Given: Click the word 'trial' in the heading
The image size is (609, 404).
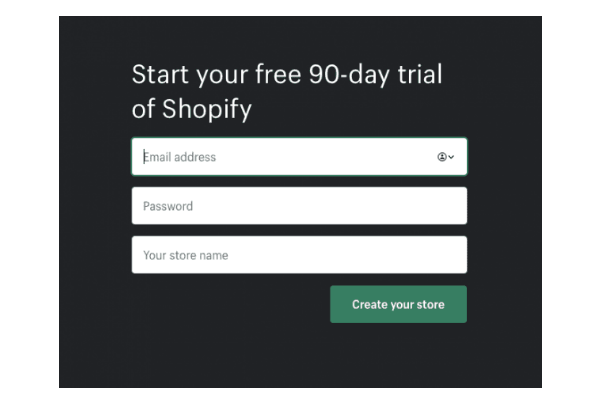Looking at the screenshot, I should pos(420,75).
